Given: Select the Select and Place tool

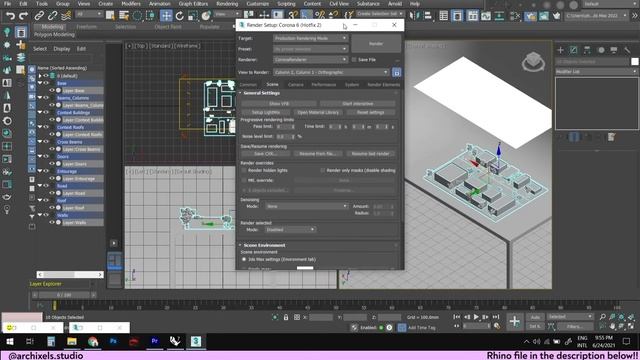Looking at the screenshot, I should 206,16.
